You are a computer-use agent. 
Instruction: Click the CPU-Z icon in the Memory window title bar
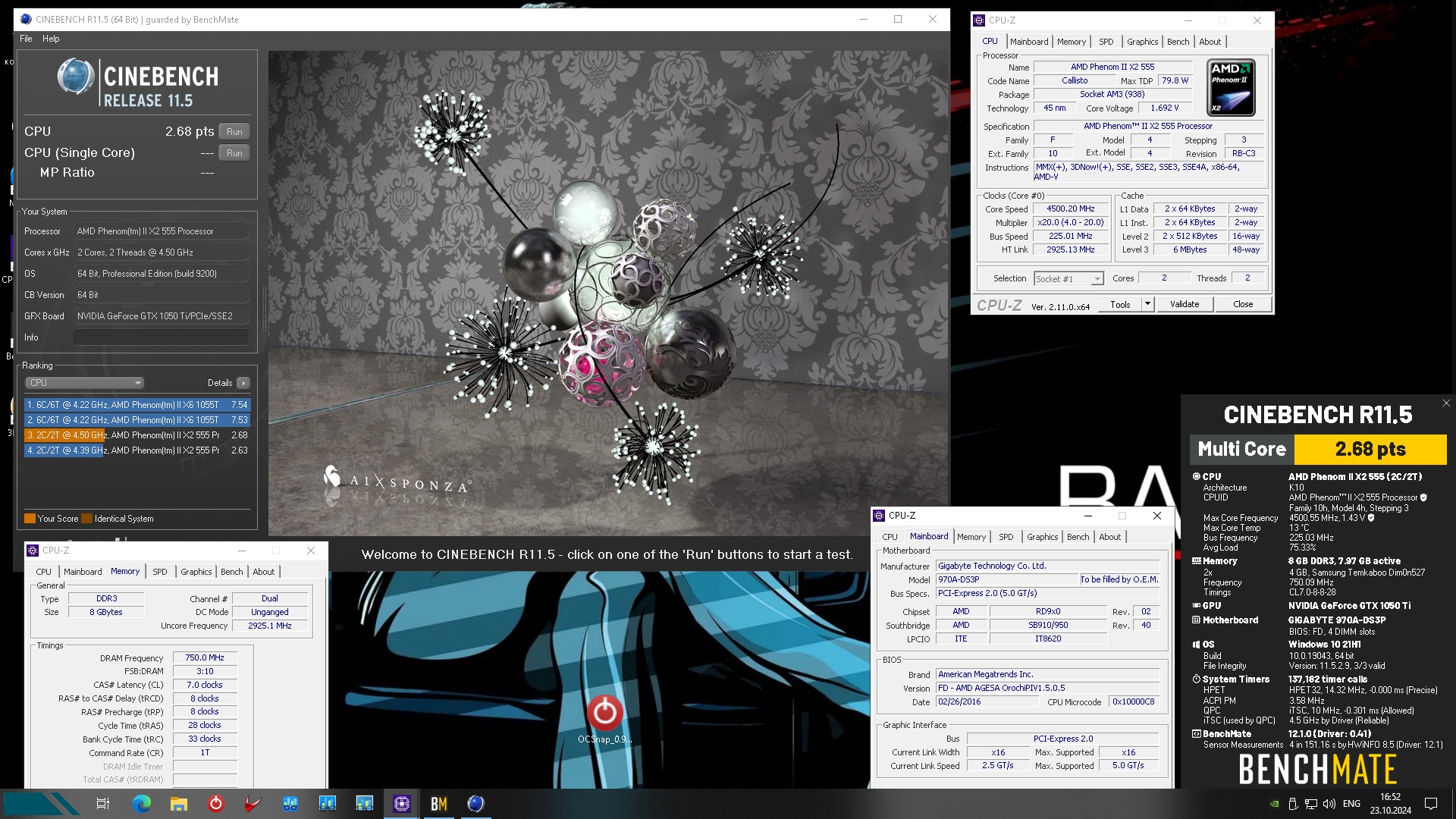33,551
